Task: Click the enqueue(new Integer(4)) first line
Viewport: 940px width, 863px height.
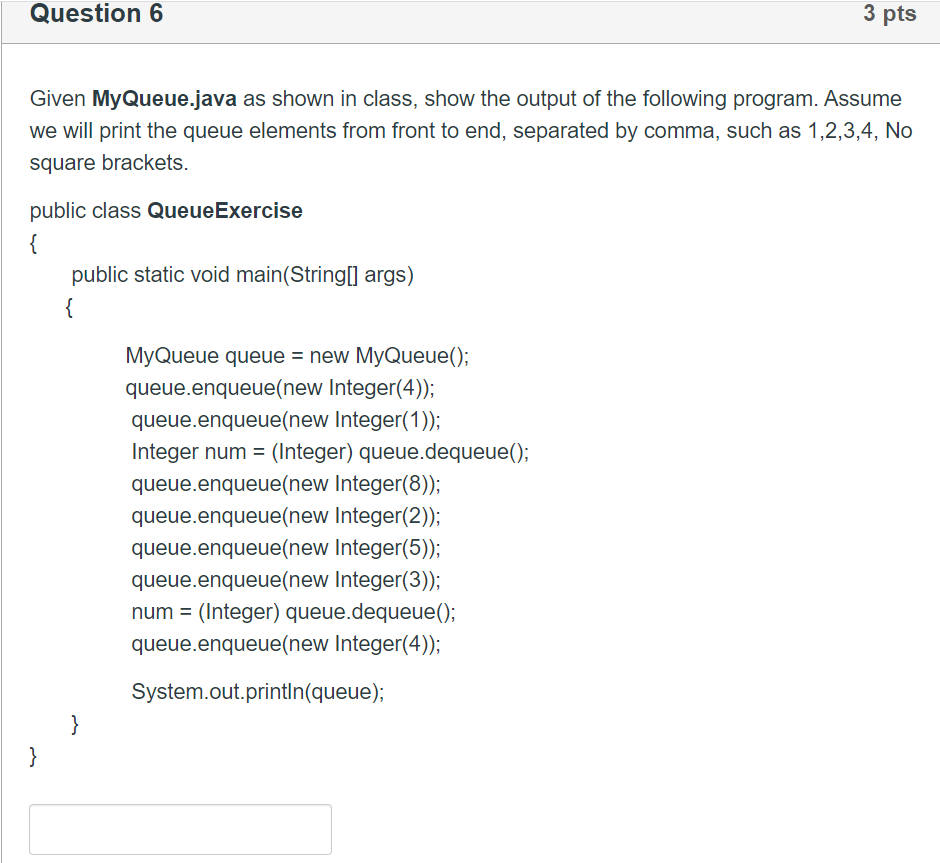Action: [280, 387]
